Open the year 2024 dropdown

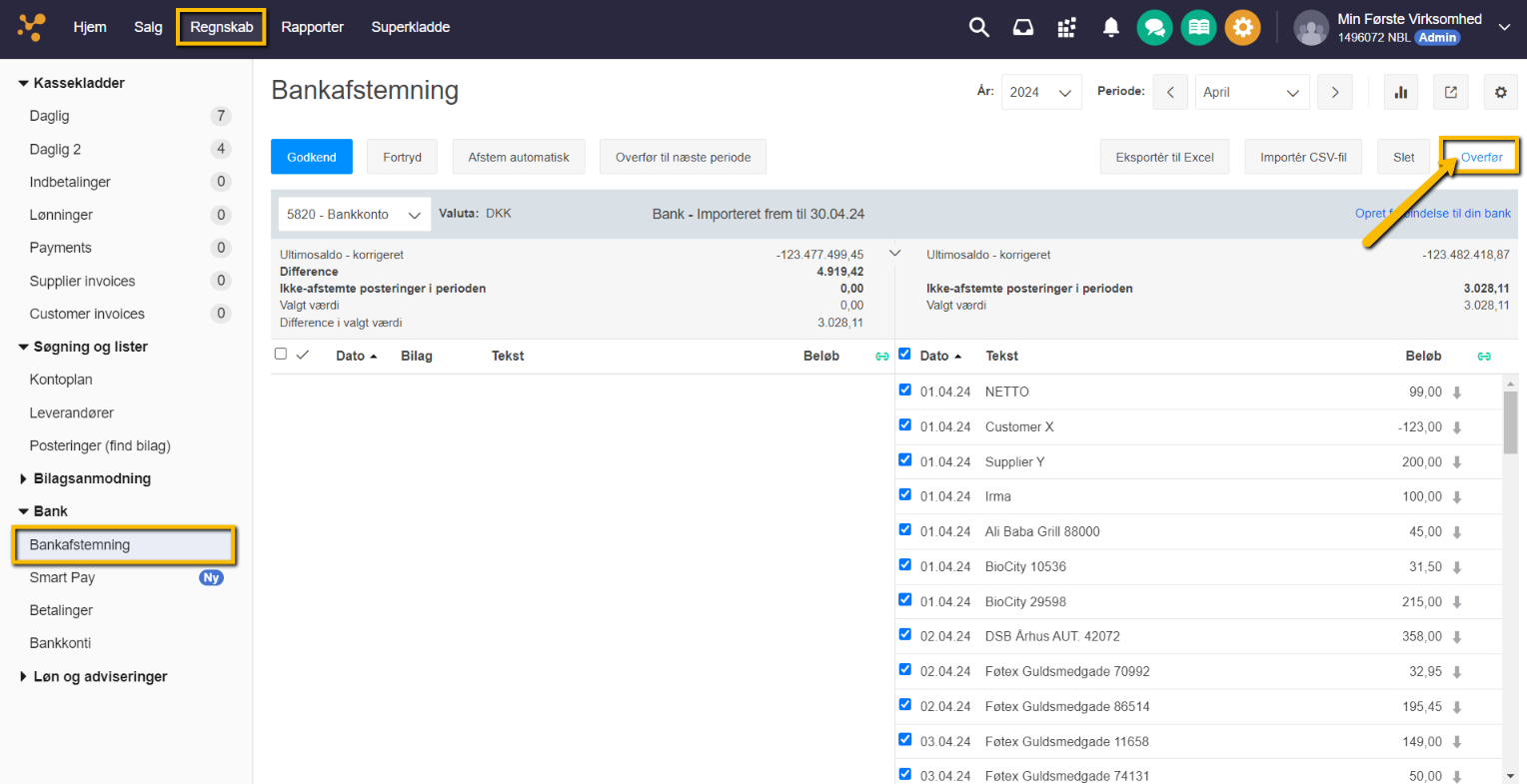tap(1040, 92)
